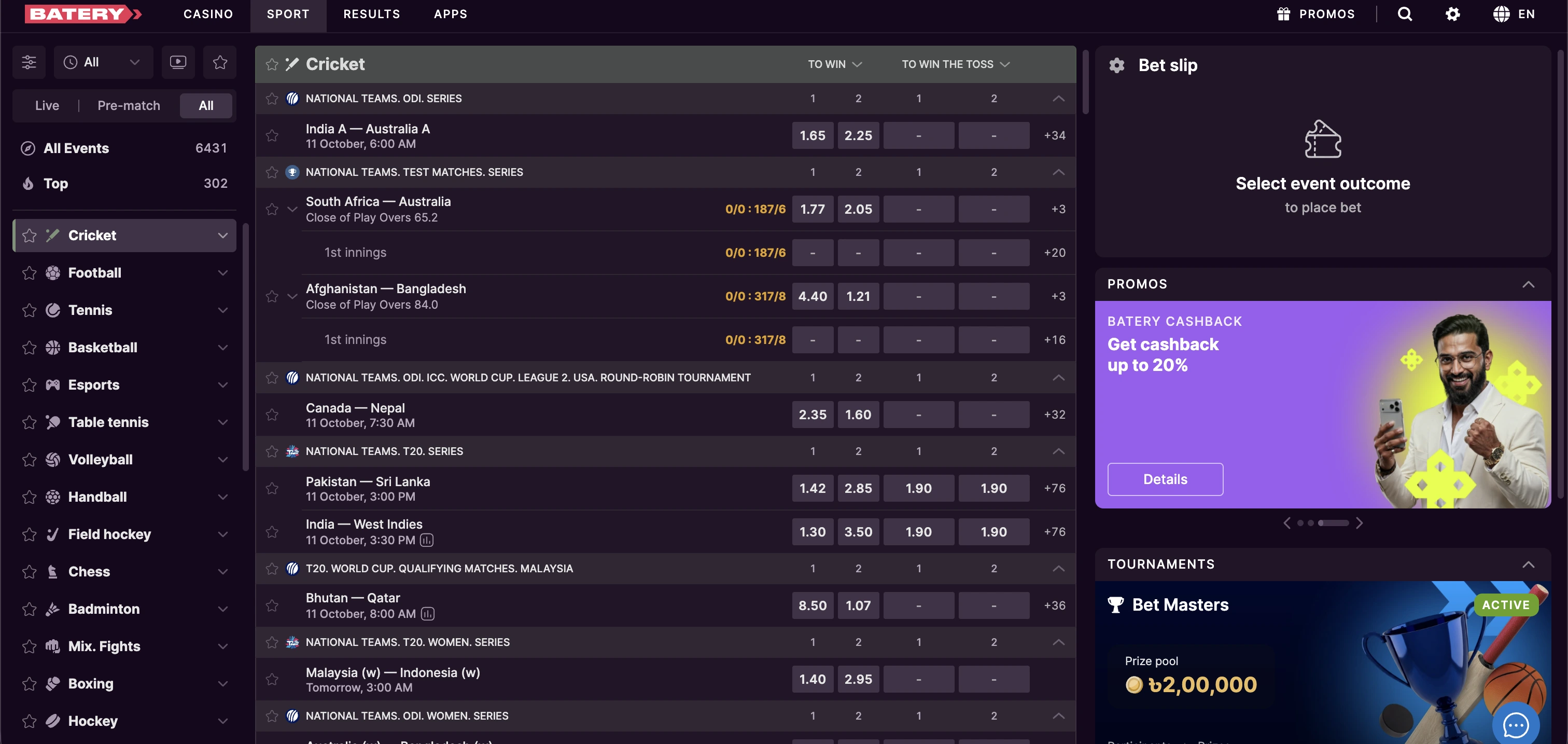Expand South Africa — Australia match details
Image resolution: width=1568 pixels, height=744 pixels.
(292, 210)
